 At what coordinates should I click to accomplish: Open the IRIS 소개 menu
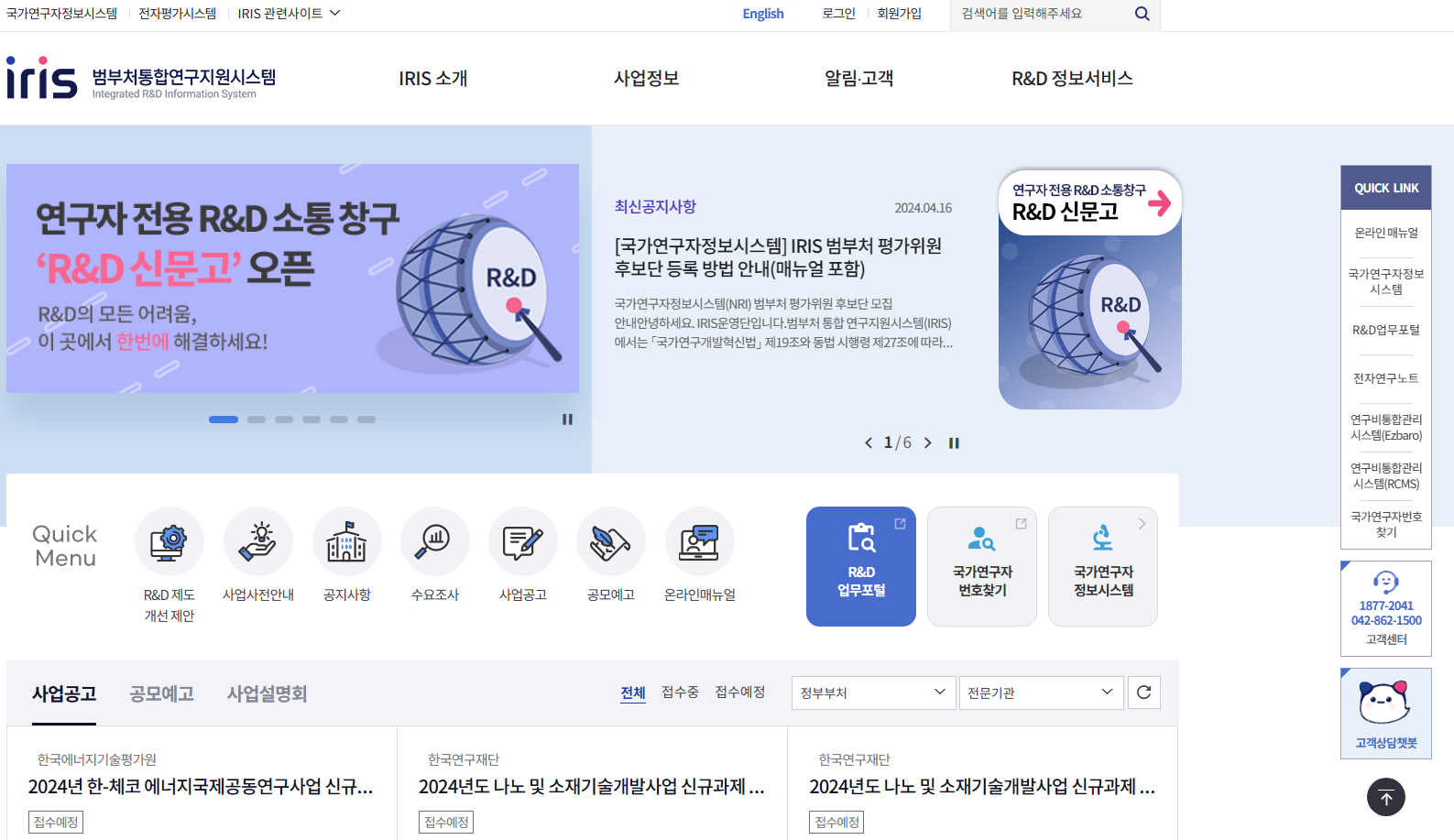coord(433,79)
